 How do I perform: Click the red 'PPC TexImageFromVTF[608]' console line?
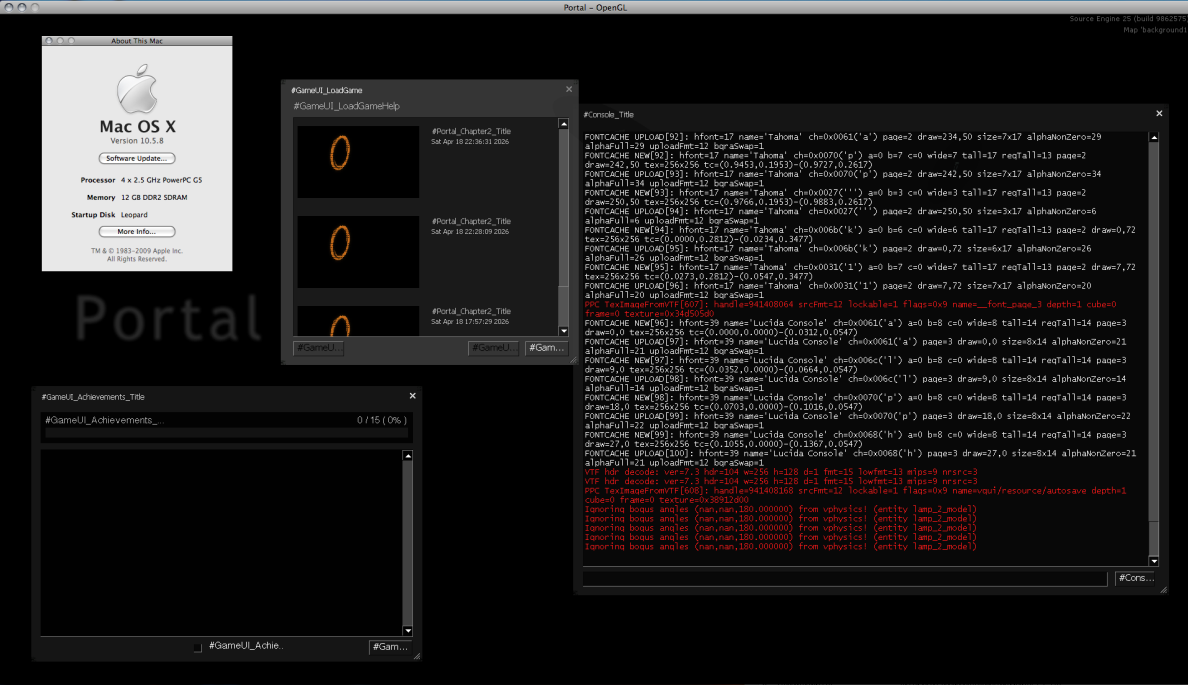(x=855, y=496)
